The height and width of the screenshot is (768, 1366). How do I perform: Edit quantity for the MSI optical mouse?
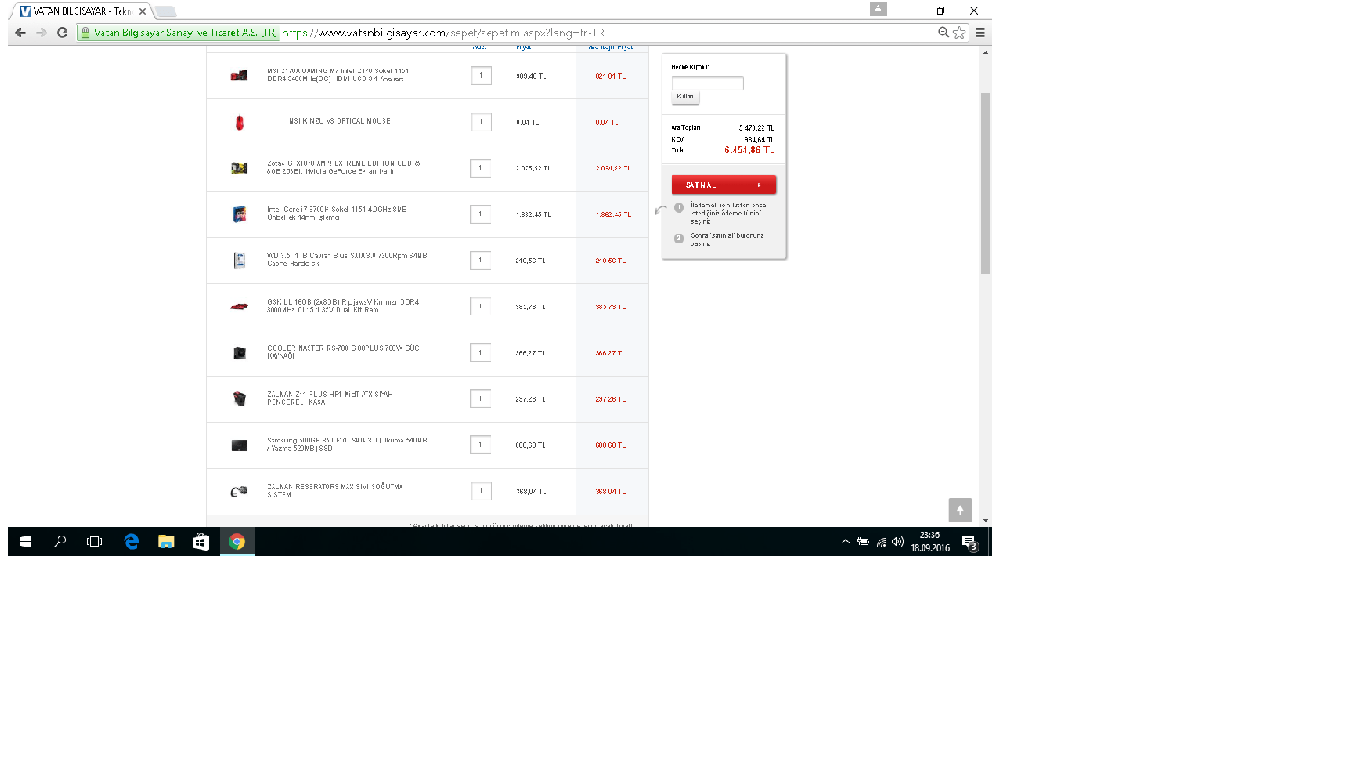(481, 122)
